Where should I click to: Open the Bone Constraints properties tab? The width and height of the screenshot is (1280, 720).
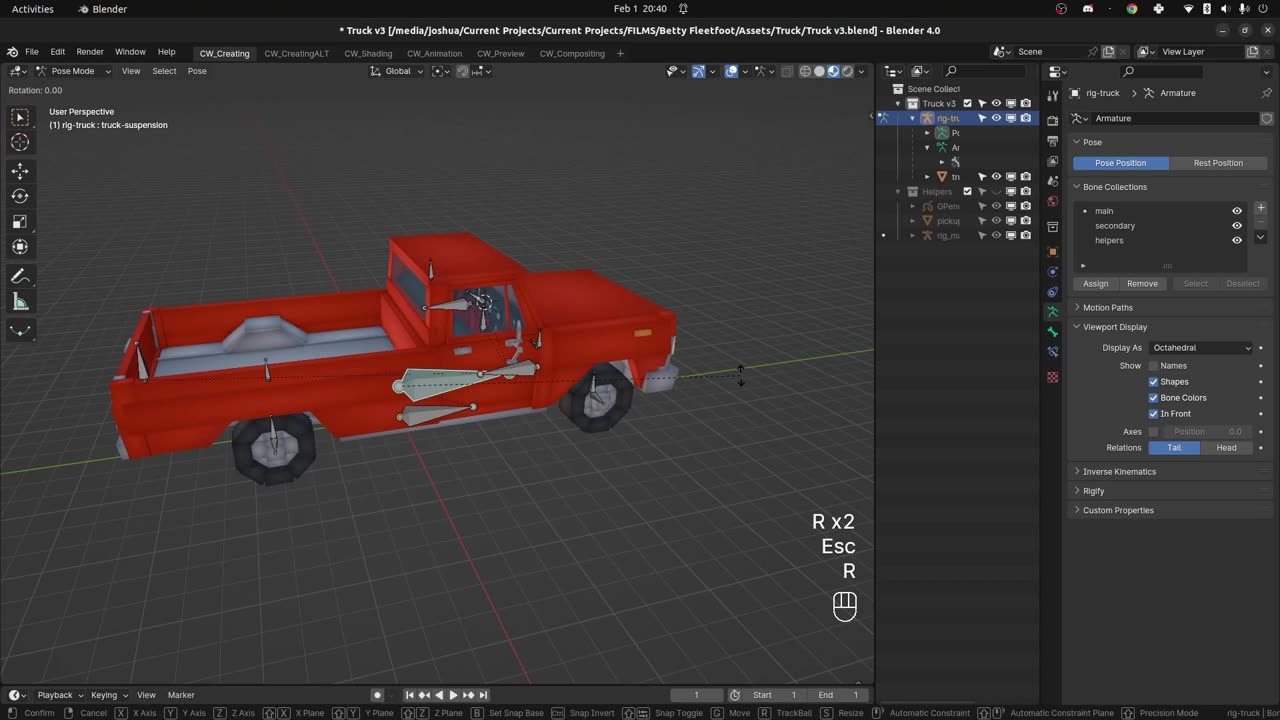pyautogui.click(x=1052, y=352)
